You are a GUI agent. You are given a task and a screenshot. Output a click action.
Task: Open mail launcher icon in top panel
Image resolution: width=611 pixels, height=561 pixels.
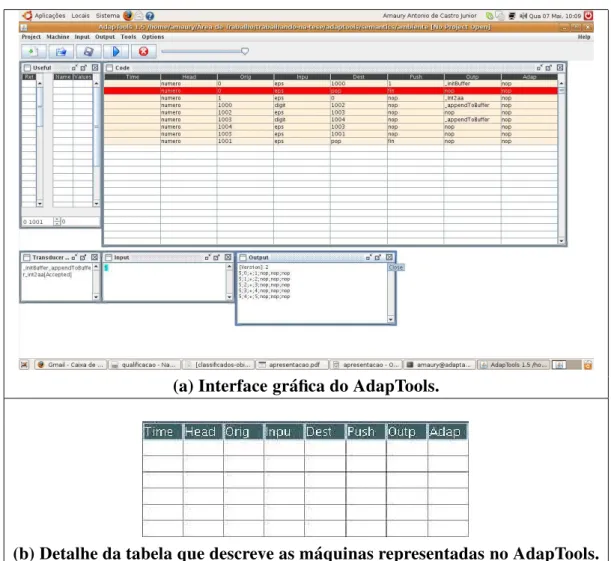[x=139, y=16]
